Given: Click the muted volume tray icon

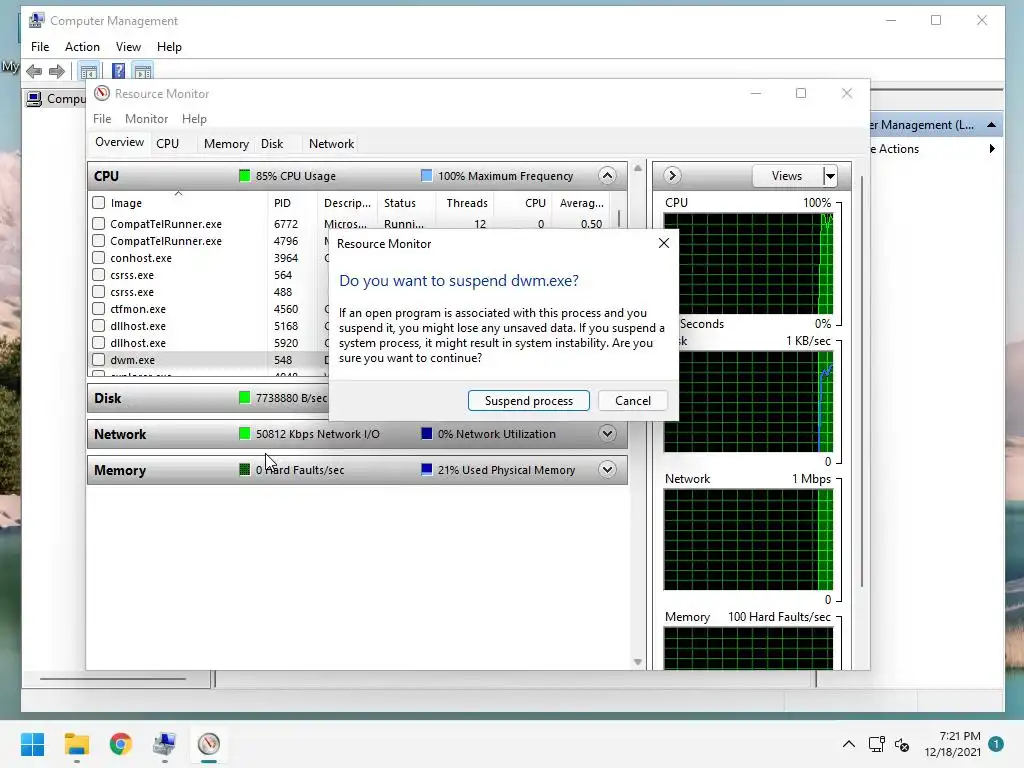Looking at the screenshot, I should [902, 744].
